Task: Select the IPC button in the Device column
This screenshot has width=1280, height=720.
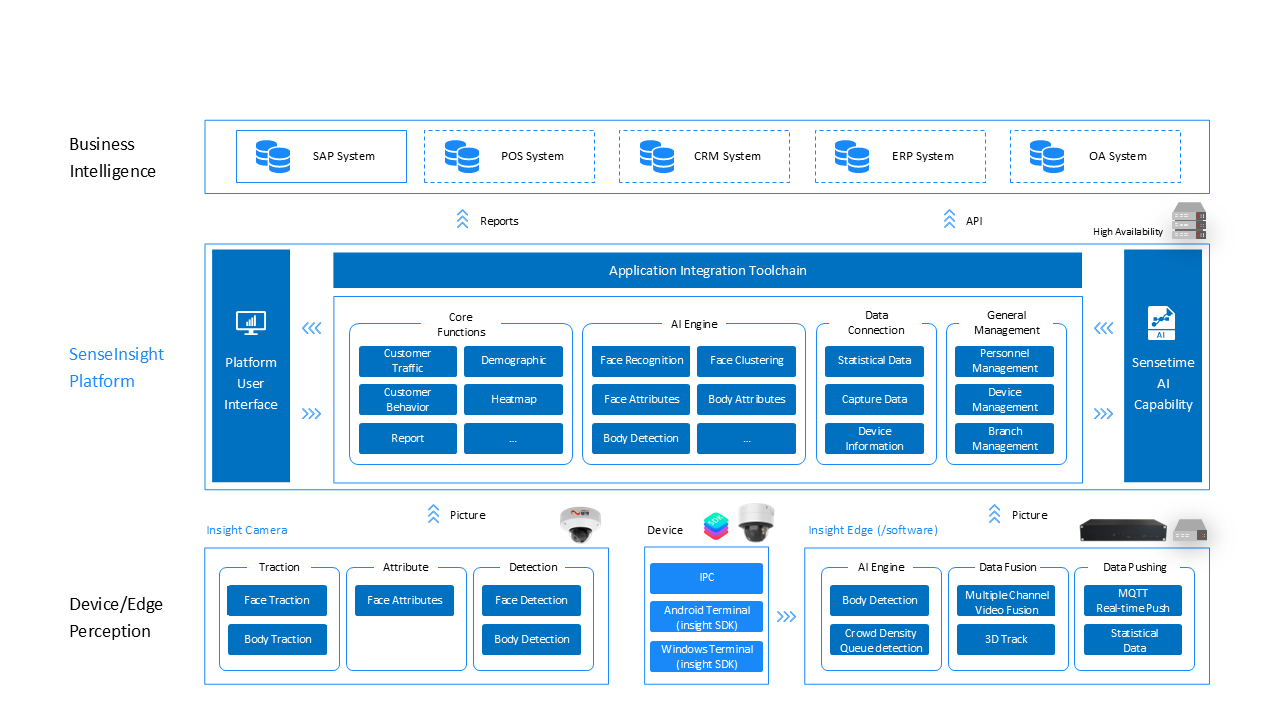Action: pyautogui.click(x=706, y=578)
